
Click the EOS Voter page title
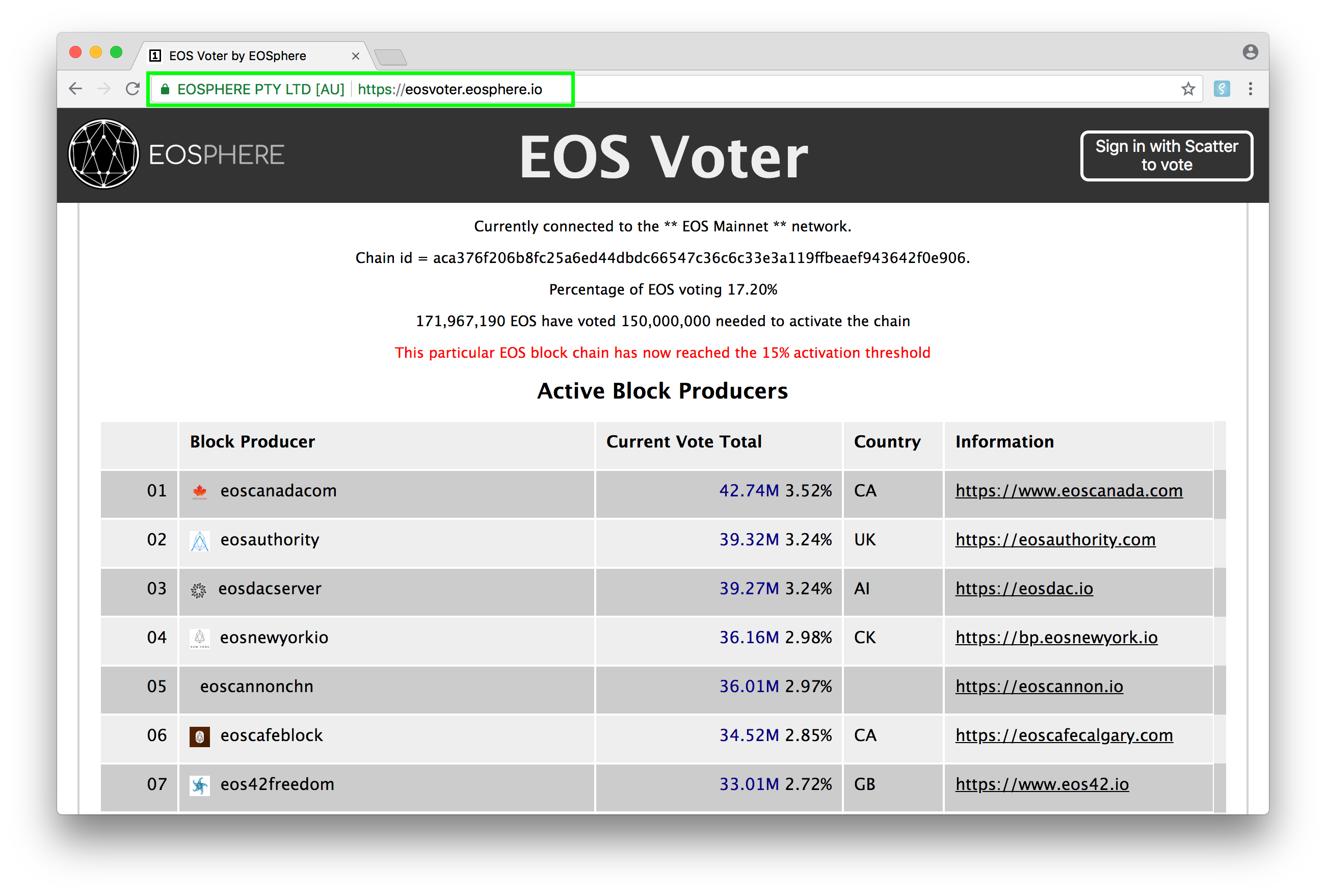click(663, 156)
